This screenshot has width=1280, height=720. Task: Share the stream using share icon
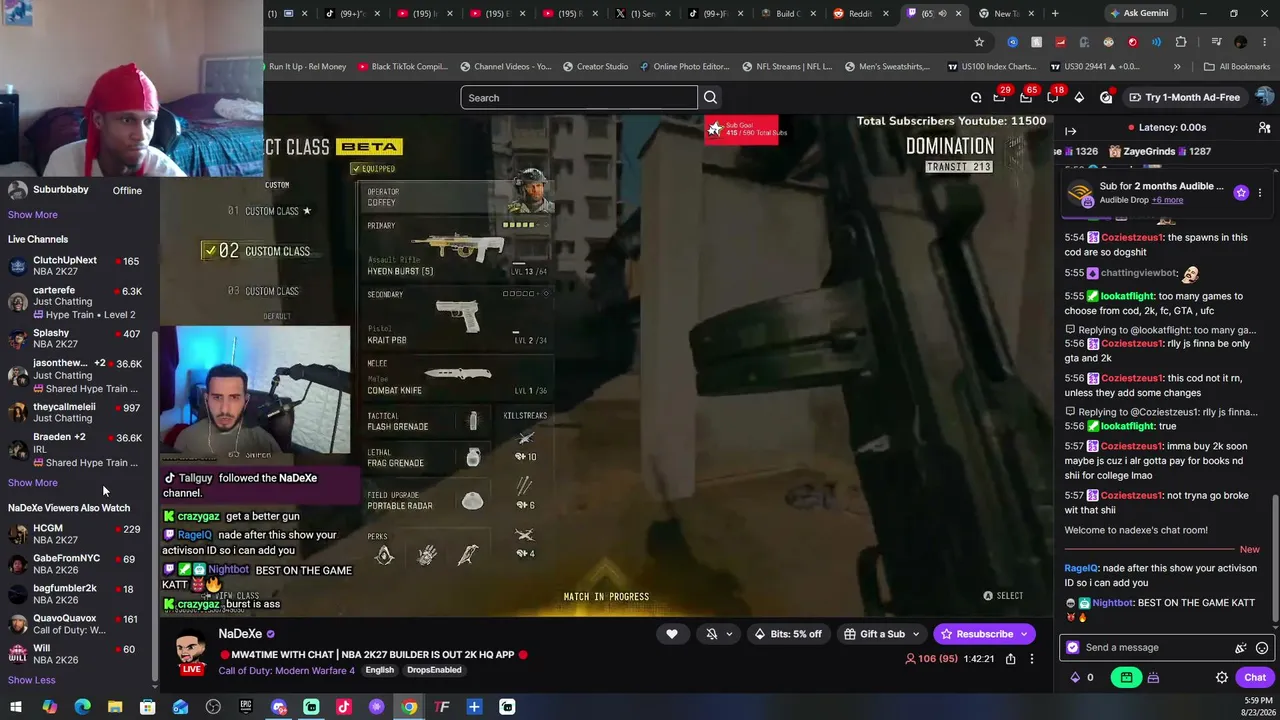(x=1010, y=659)
